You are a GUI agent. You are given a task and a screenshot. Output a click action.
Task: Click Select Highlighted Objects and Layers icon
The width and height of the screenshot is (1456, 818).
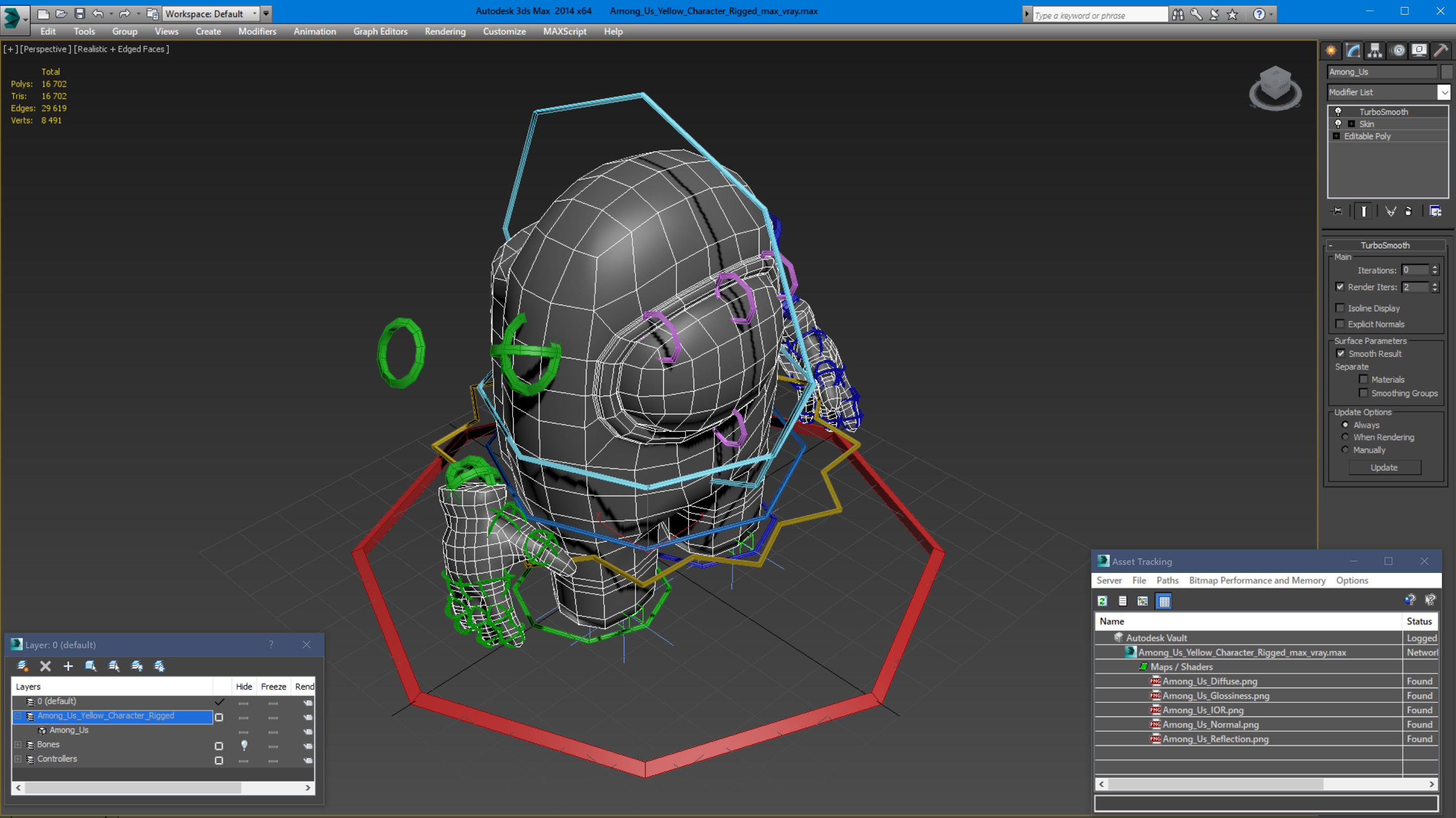point(91,666)
